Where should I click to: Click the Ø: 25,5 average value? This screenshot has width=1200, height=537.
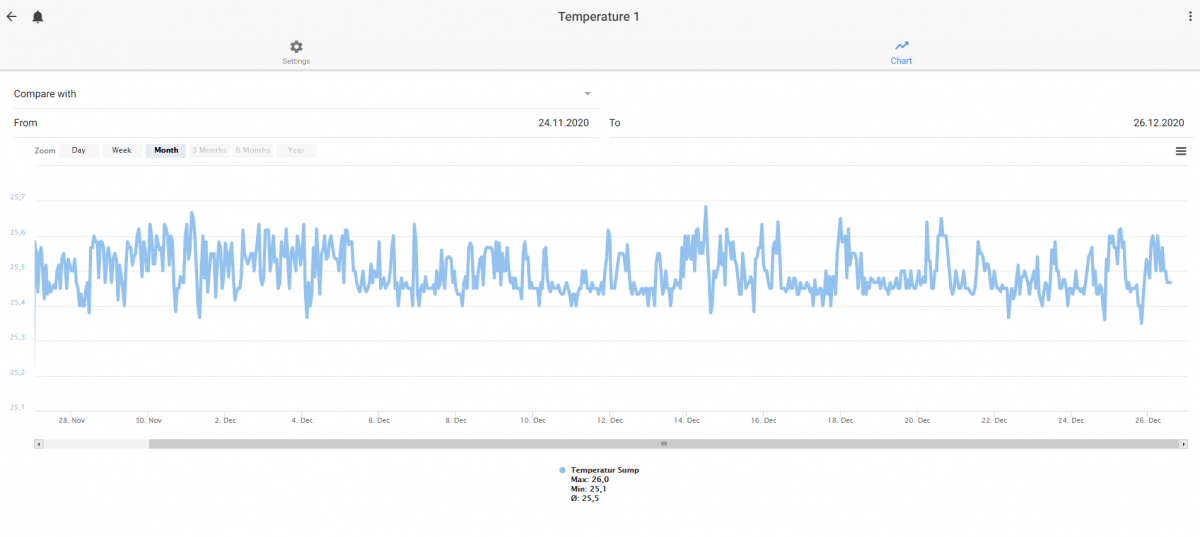(x=585, y=498)
